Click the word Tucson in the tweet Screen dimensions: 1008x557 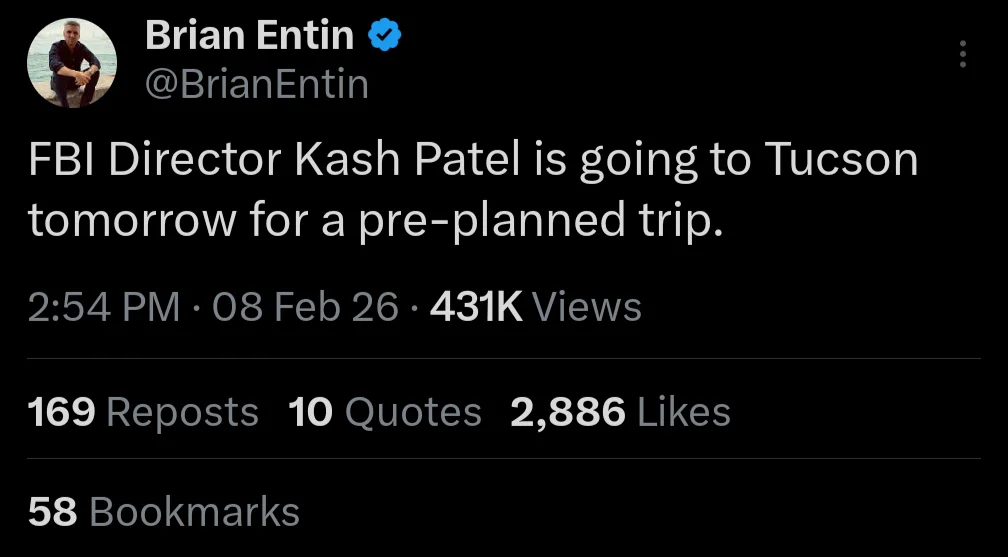coord(840,161)
